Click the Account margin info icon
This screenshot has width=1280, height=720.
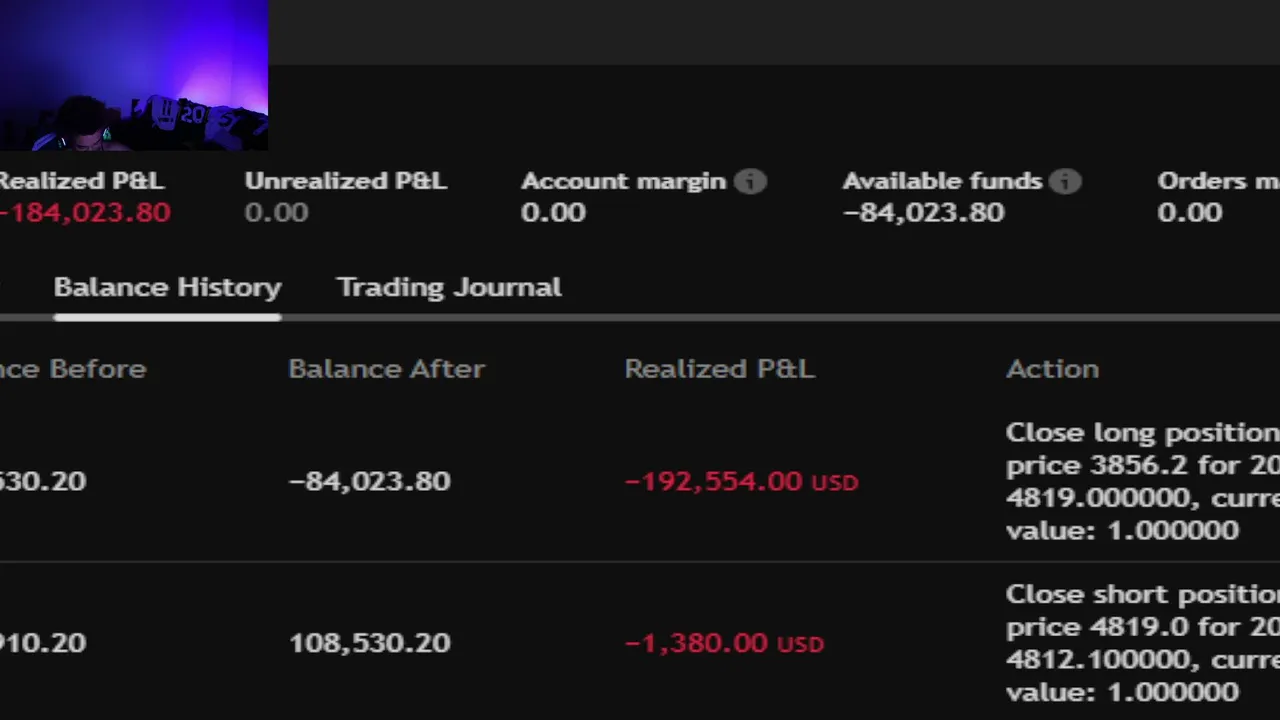[x=750, y=181]
